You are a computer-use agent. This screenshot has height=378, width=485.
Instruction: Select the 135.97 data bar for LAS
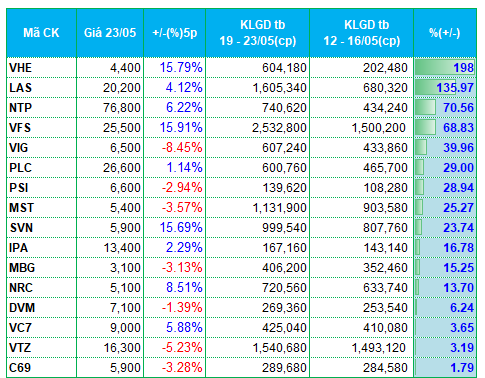point(445,88)
